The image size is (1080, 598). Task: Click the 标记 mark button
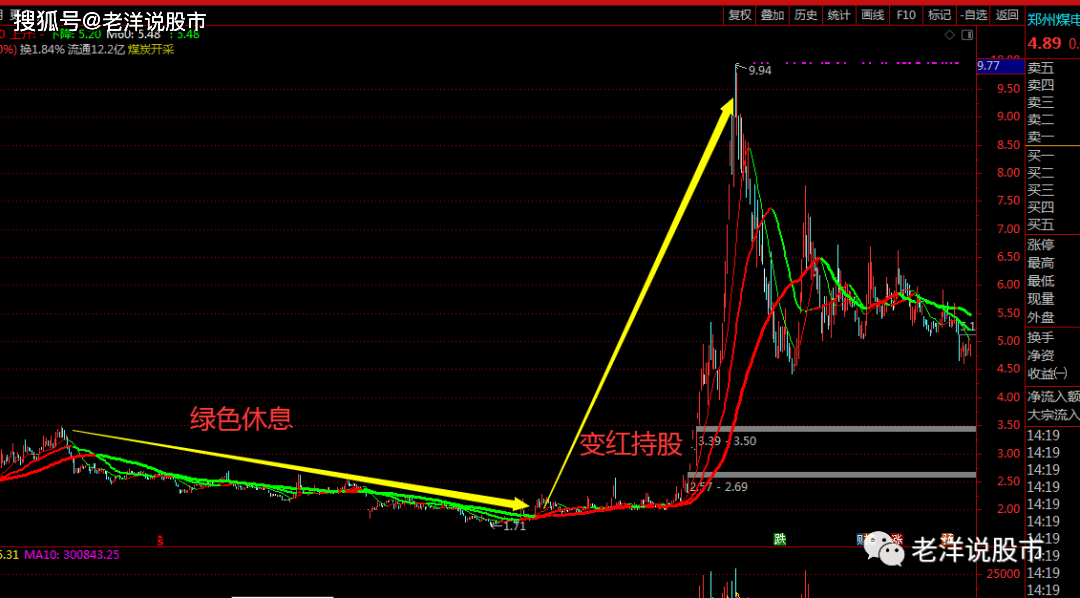[x=939, y=14]
